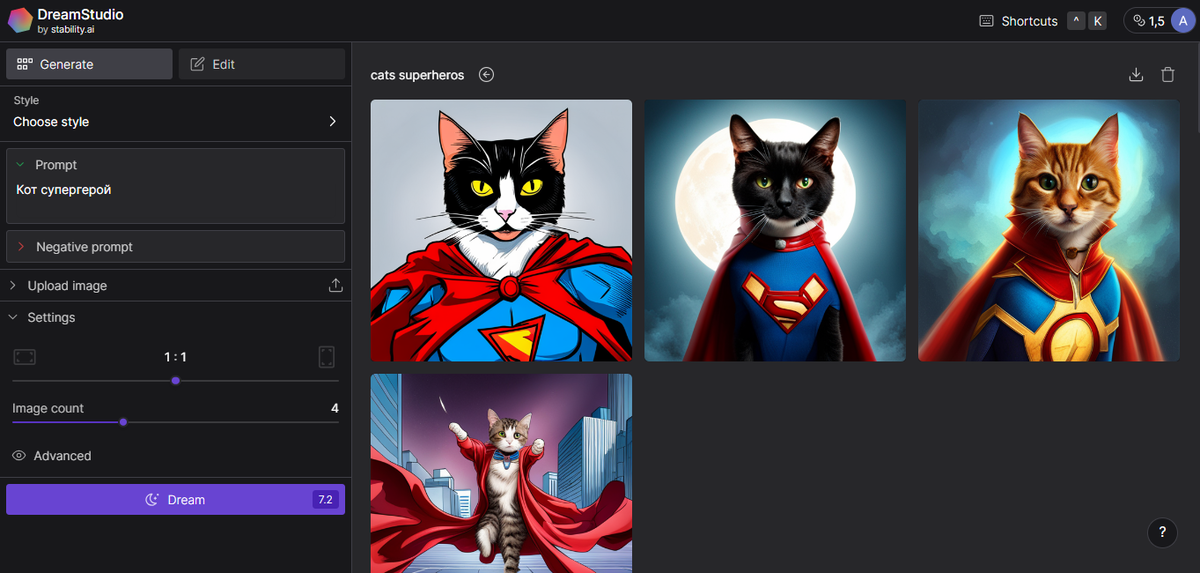Viewport: 1200px width, 573px height.
Task: Open the flying cat in city image
Action: [x=501, y=473]
